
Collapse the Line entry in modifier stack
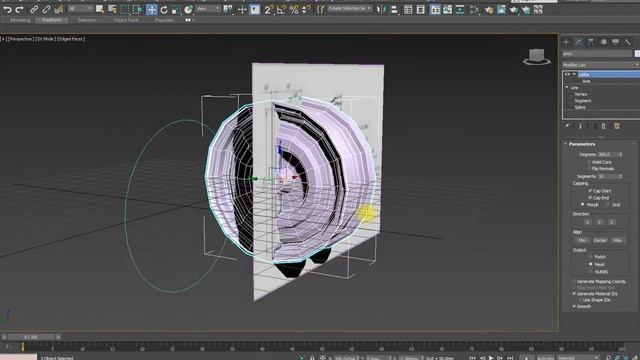click(x=567, y=87)
